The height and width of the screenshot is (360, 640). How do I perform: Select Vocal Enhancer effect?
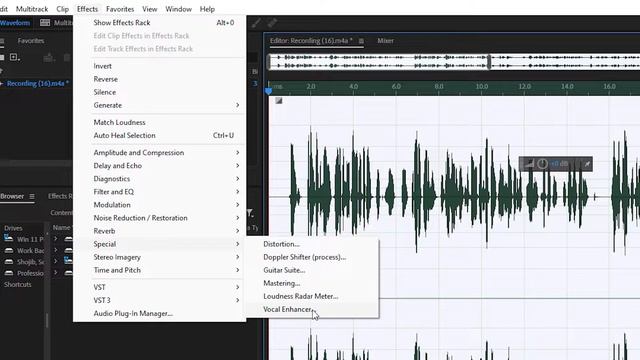(x=313, y=309)
